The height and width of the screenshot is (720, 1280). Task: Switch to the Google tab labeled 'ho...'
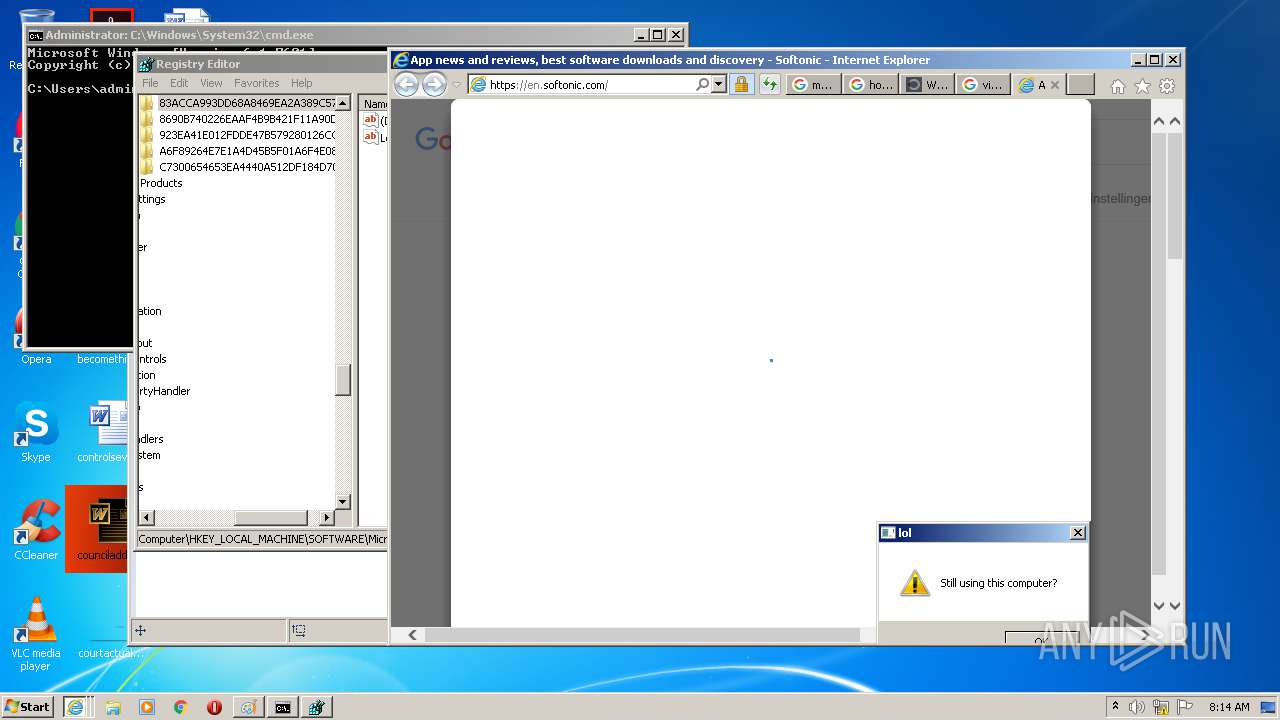tap(870, 85)
